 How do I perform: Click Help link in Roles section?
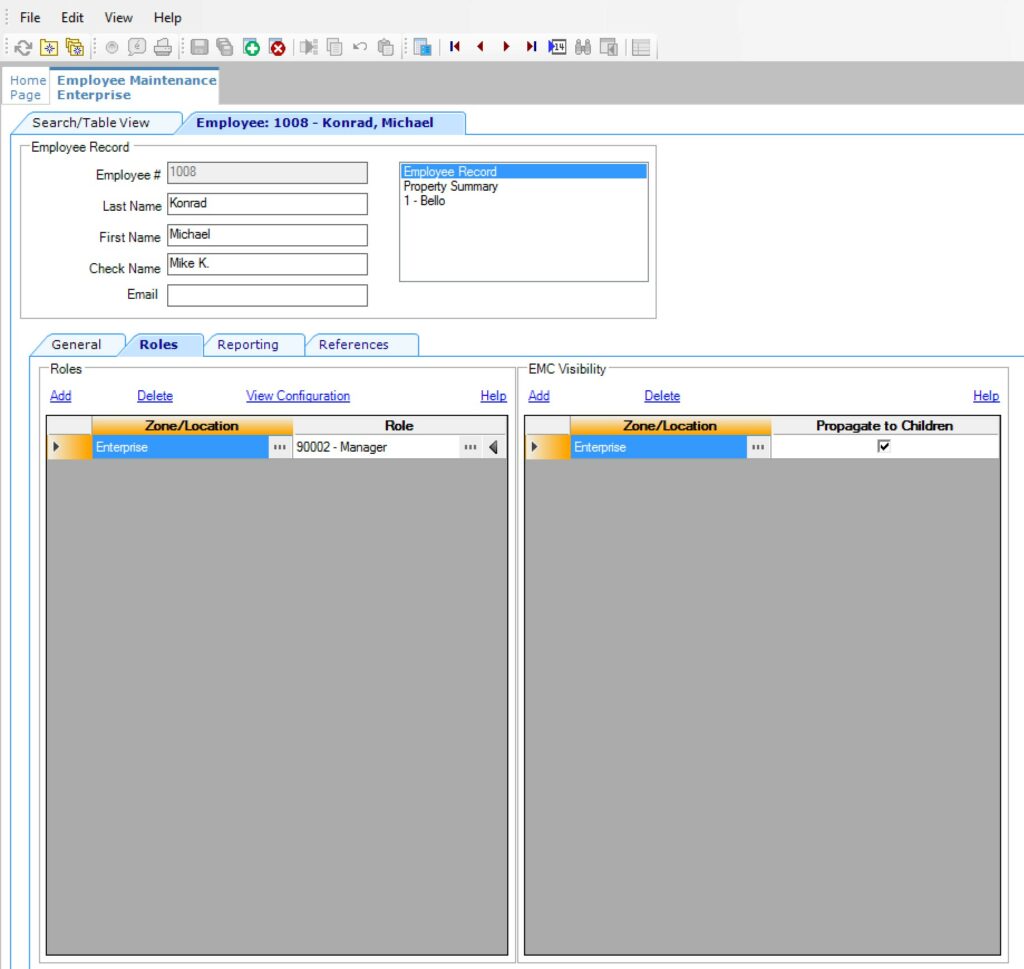tap(493, 396)
